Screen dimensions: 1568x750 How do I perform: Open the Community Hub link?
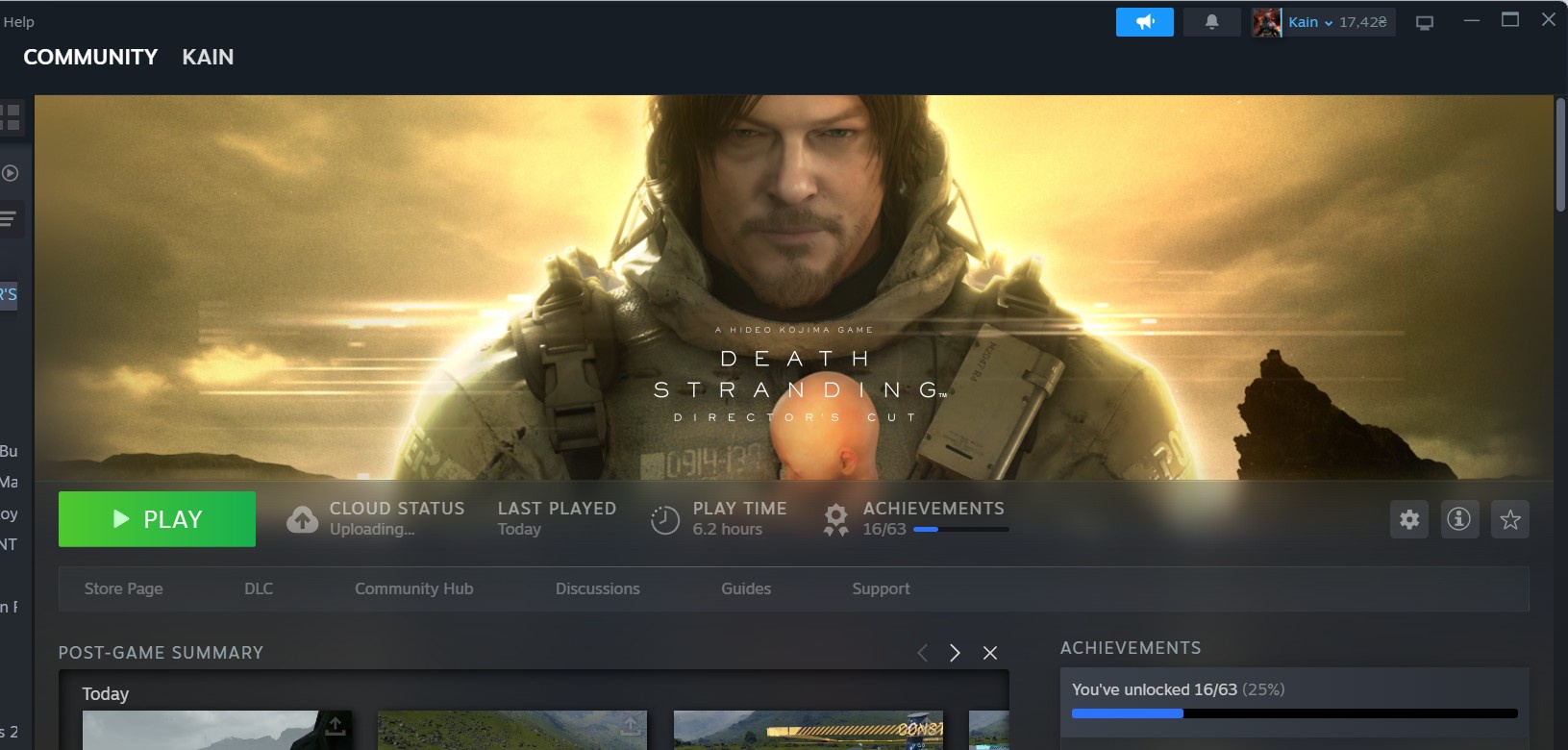pyautogui.click(x=414, y=588)
